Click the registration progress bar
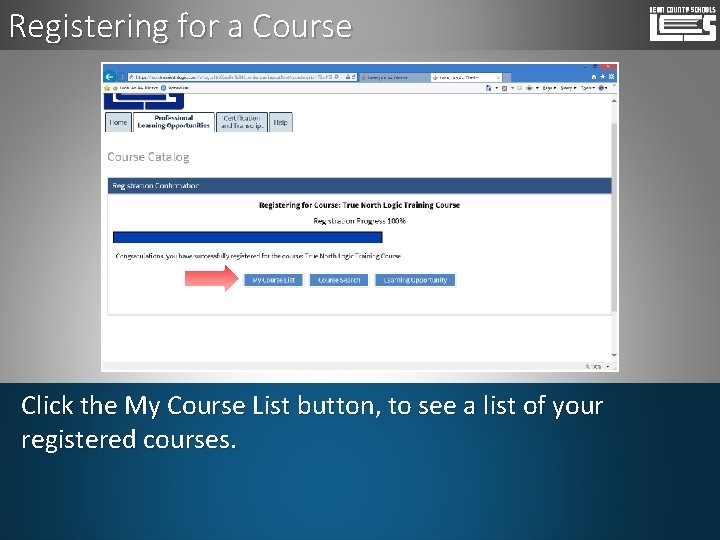The image size is (720, 540). (248, 237)
